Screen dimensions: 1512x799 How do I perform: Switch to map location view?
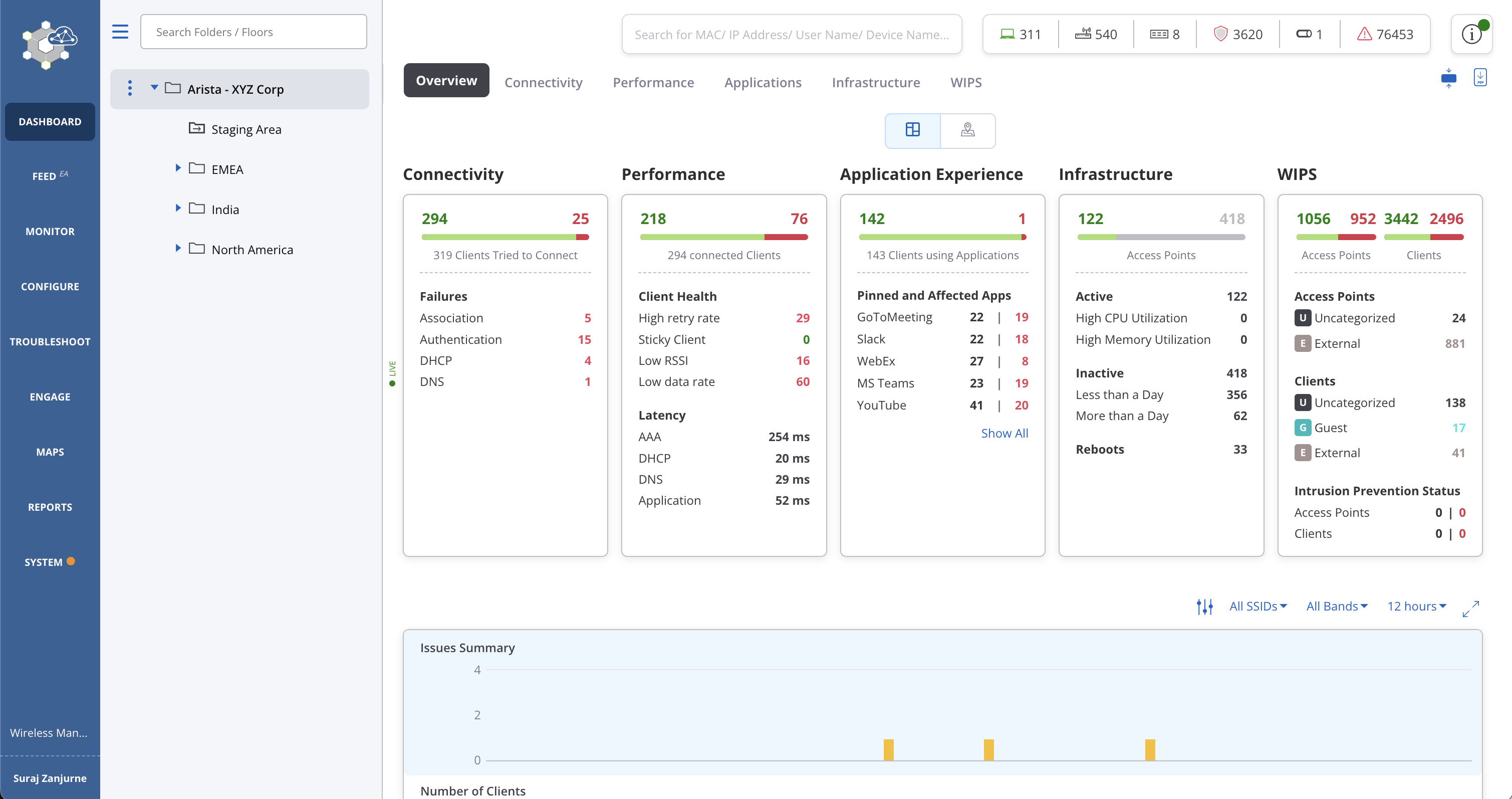click(967, 130)
